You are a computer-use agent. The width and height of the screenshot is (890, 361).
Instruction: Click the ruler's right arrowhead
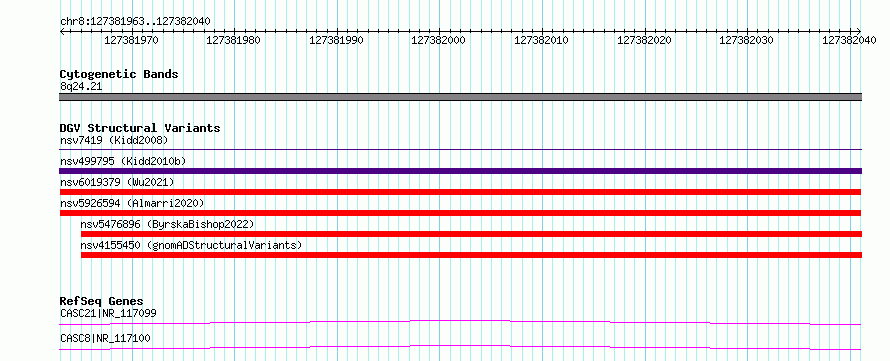[859, 31]
